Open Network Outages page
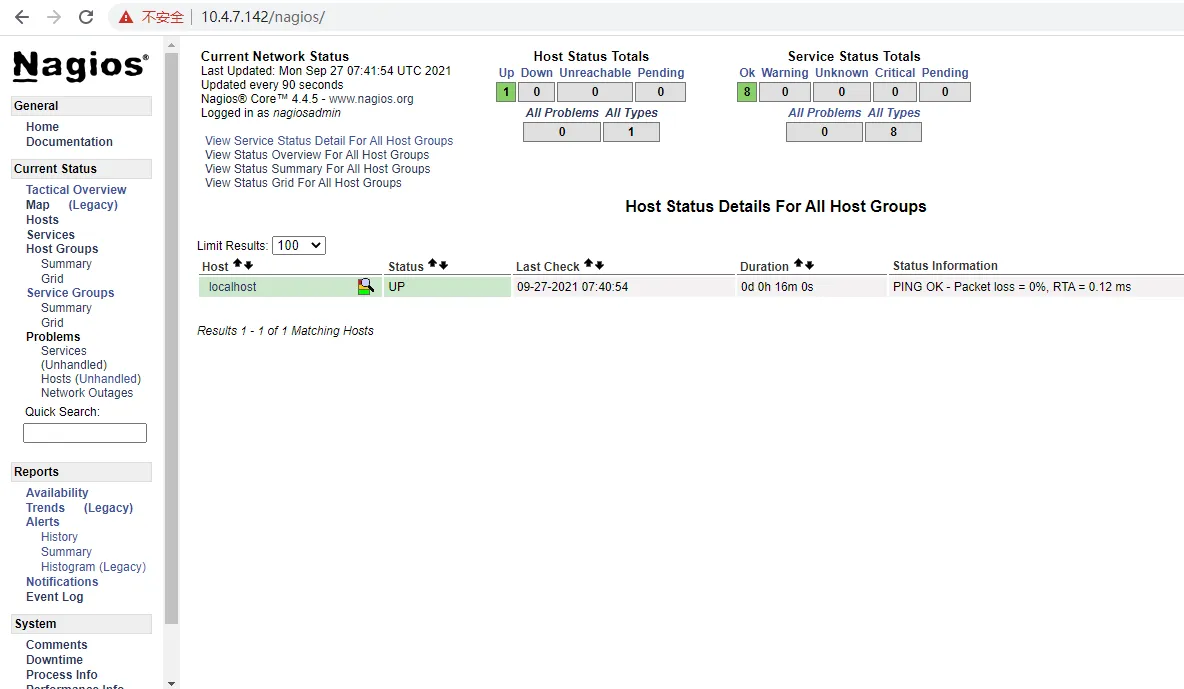 tap(87, 393)
